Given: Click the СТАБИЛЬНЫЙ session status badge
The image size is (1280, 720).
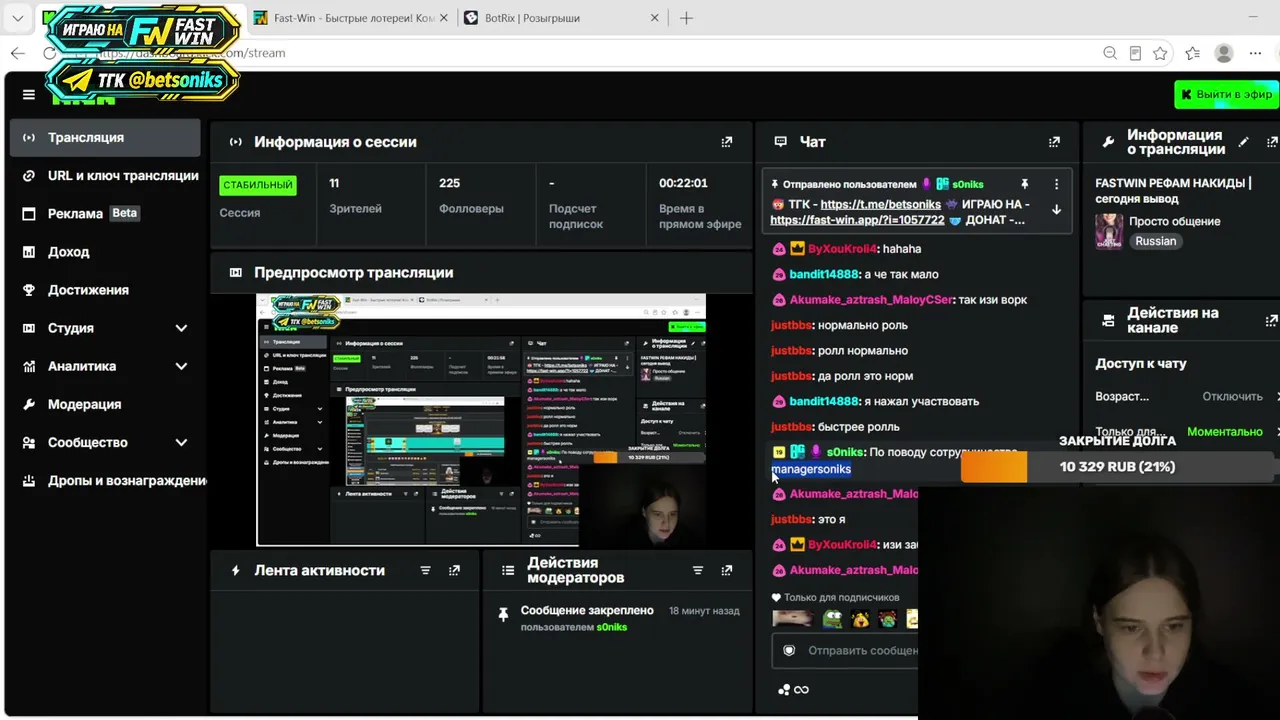Looking at the screenshot, I should click(x=258, y=185).
